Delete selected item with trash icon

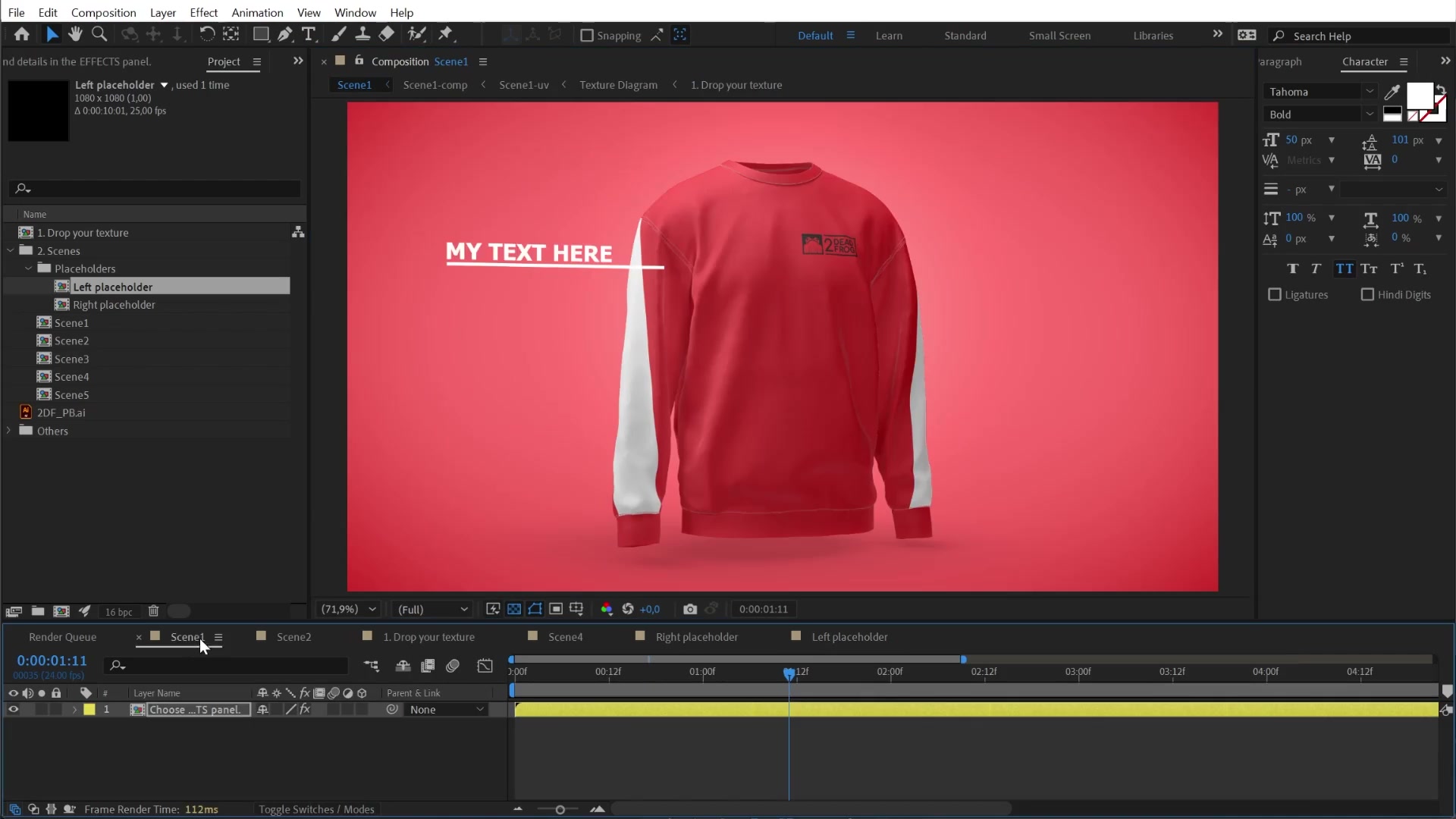pyautogui.click(x=153, y=611)
